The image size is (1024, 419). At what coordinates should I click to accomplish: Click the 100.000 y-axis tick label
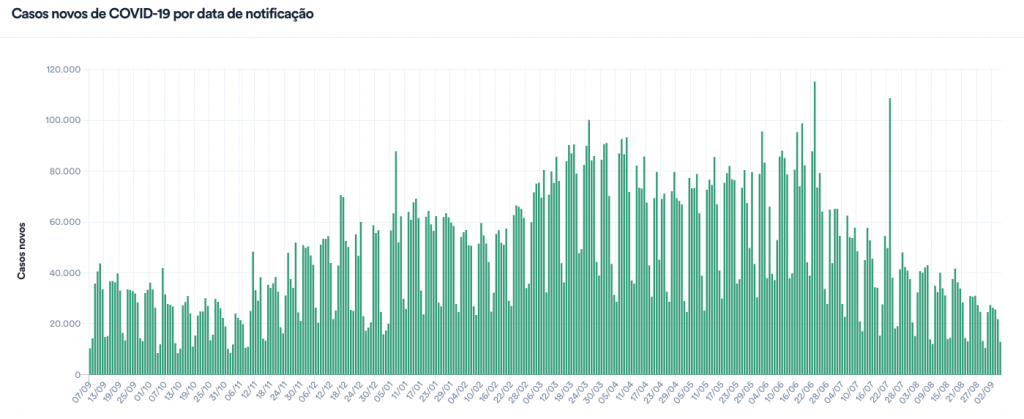[62, 121]
